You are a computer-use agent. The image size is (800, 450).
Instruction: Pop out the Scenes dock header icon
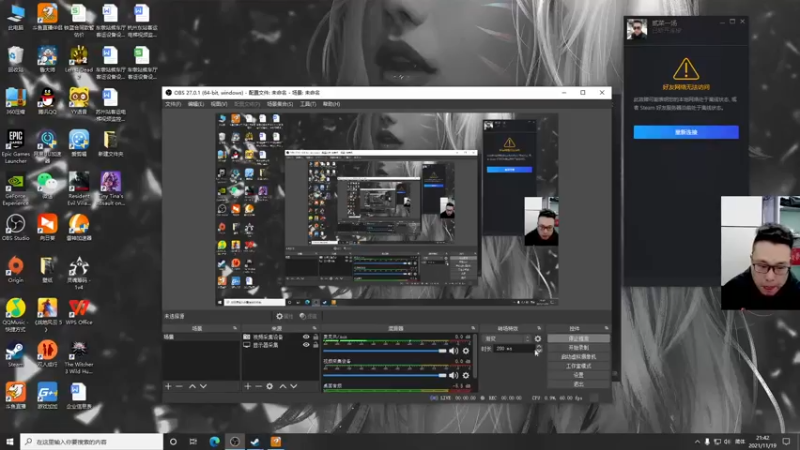(235, 328)
